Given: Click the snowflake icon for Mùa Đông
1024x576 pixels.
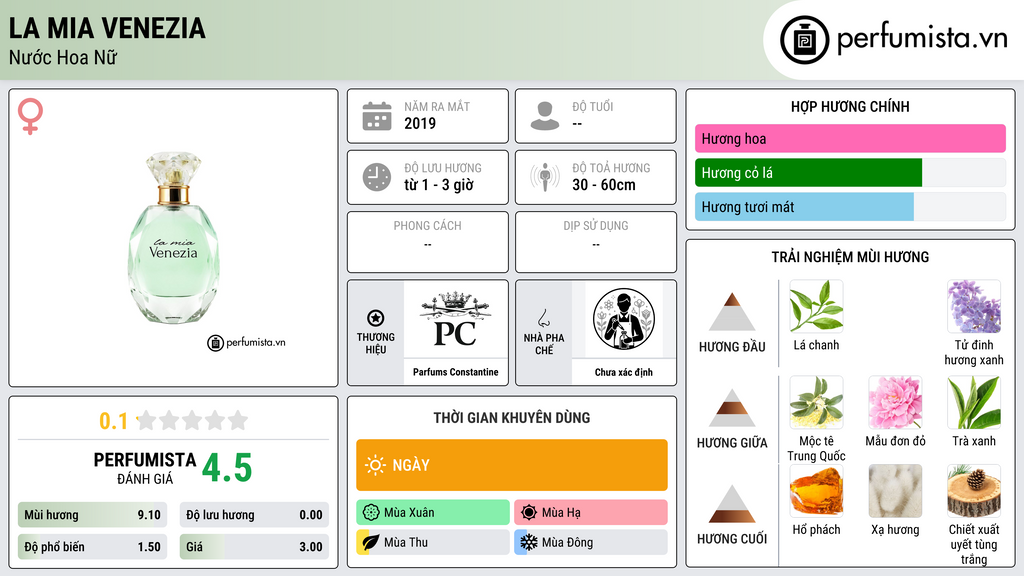Looking at the screenshot, I should point(529,542).
